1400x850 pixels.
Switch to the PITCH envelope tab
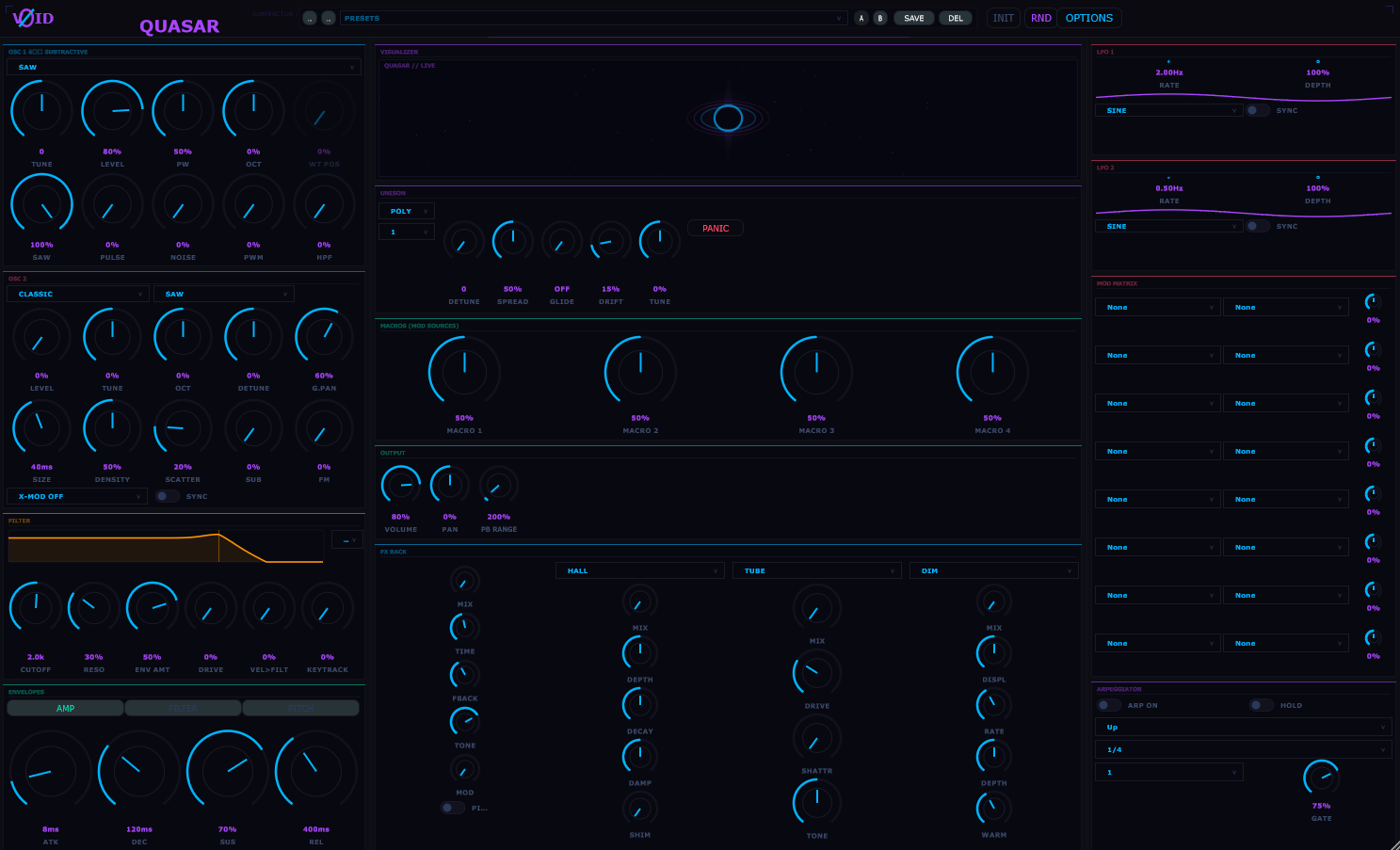coord(300,708)
